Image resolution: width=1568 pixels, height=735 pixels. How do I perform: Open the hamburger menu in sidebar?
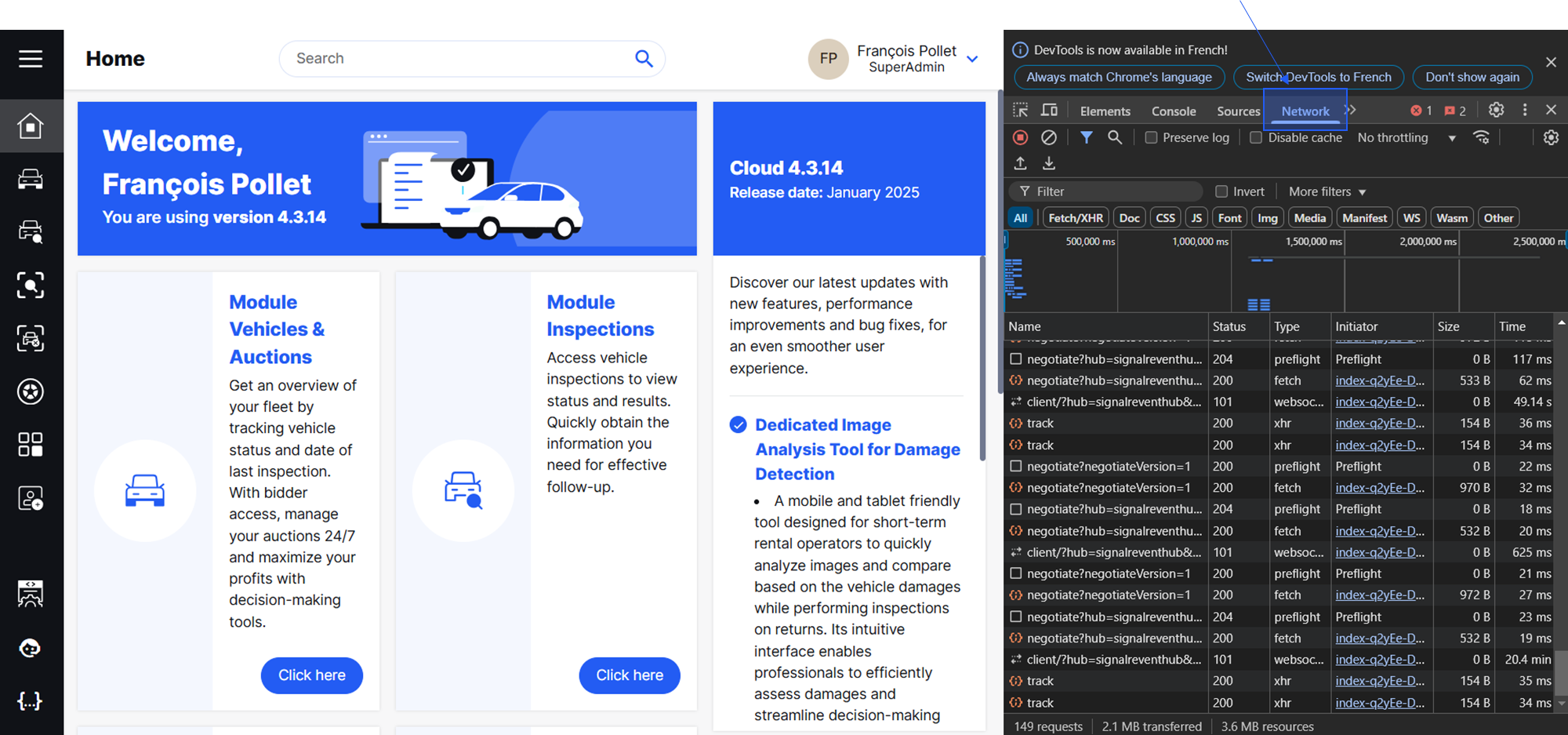tap(31, 59)
